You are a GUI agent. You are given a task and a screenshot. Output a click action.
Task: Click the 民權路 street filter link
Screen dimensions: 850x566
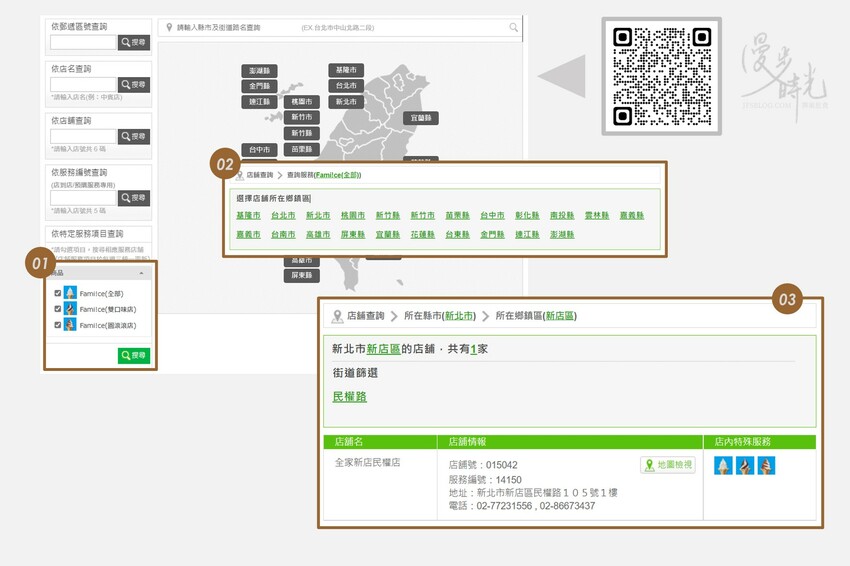(349, 397)
